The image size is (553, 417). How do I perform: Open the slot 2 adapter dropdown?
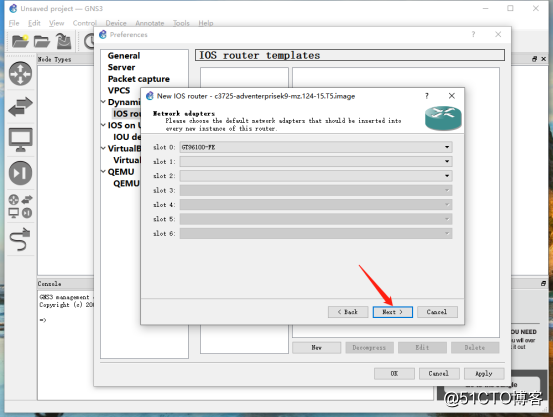tap(316, 176)
